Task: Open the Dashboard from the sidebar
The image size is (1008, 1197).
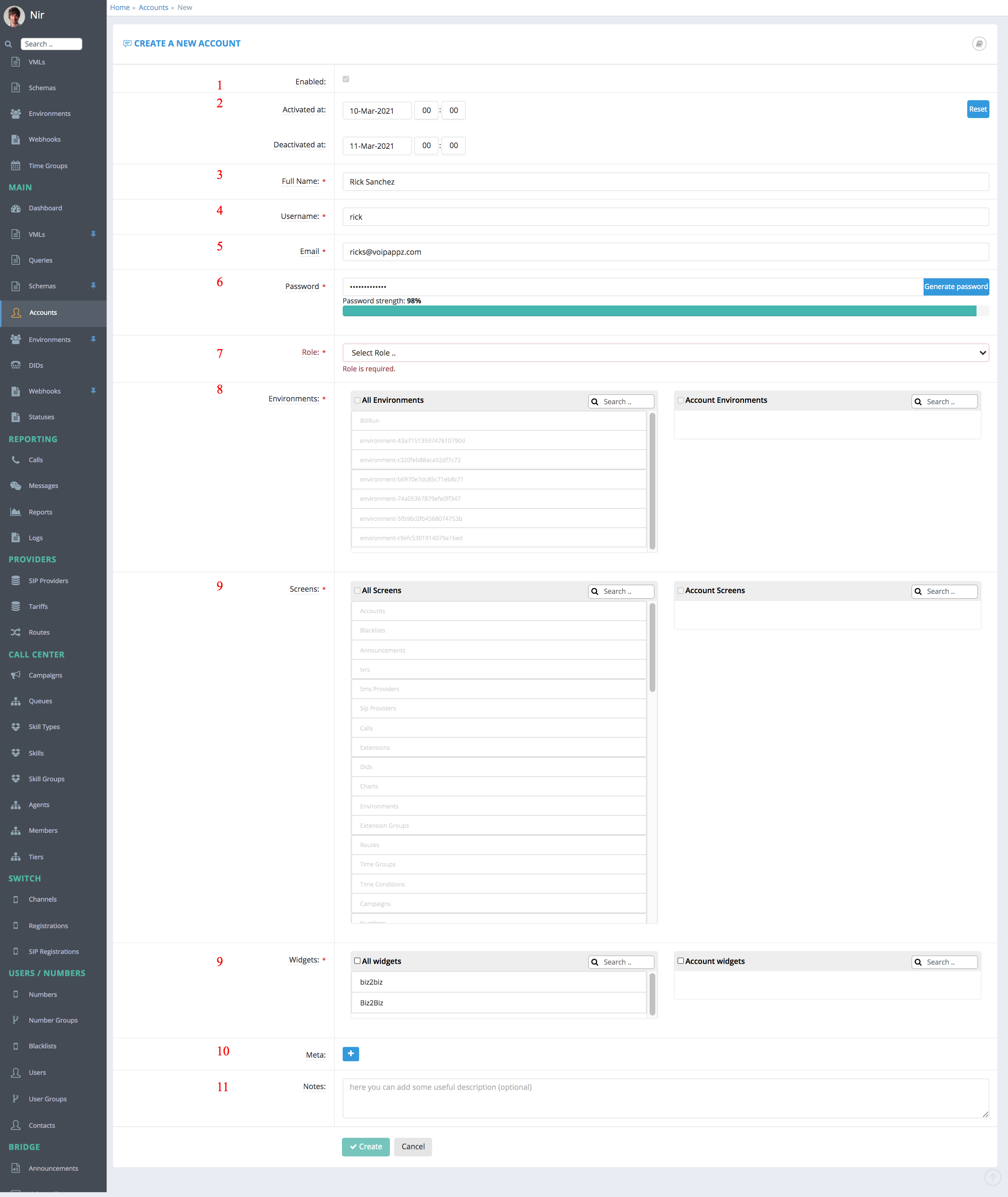Action: [x=45, y=208]
